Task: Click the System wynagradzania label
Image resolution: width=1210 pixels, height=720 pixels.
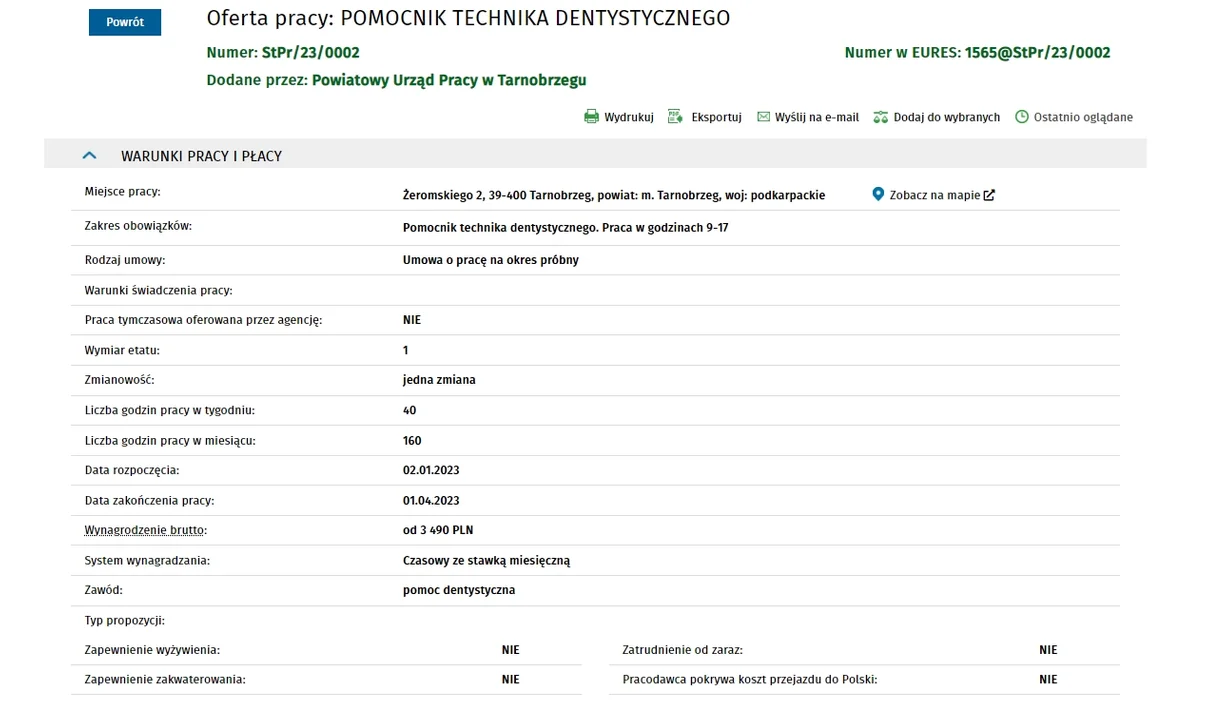Action: [x=147, y=560]
